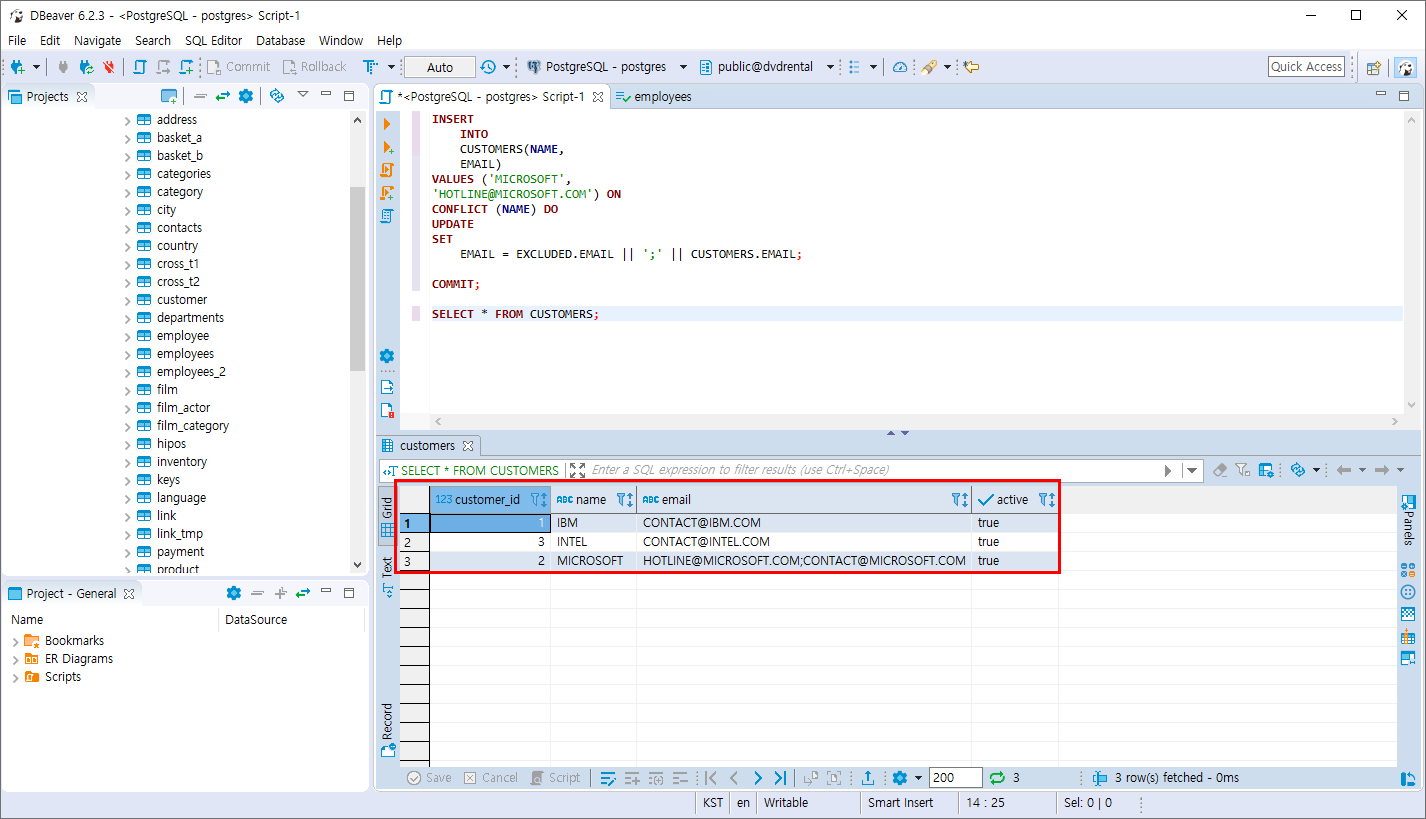Click the Reconnect plug icon in toolbar
This screenshot has height=819, width=1426.
coord(86,67)
